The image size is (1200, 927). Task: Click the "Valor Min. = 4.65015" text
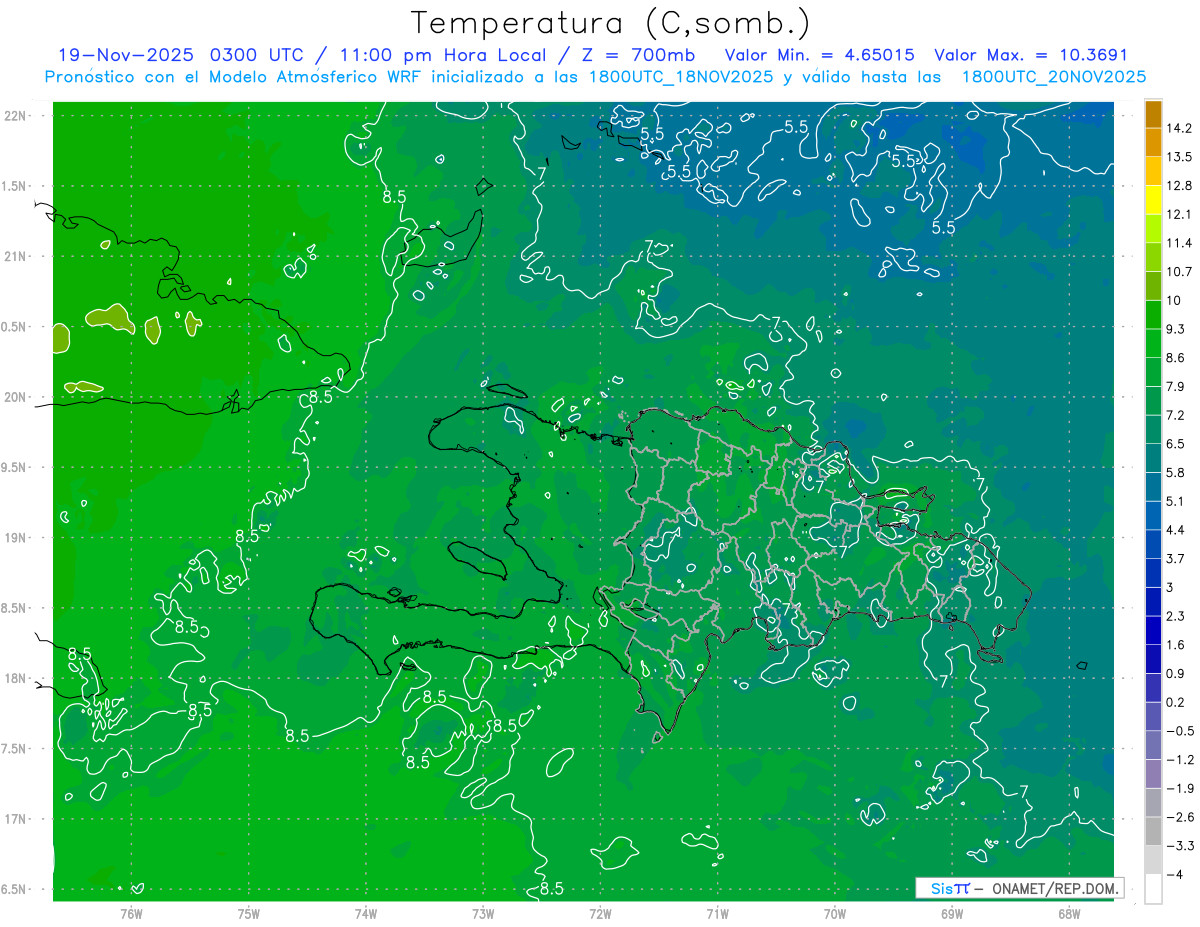[819, 55]
